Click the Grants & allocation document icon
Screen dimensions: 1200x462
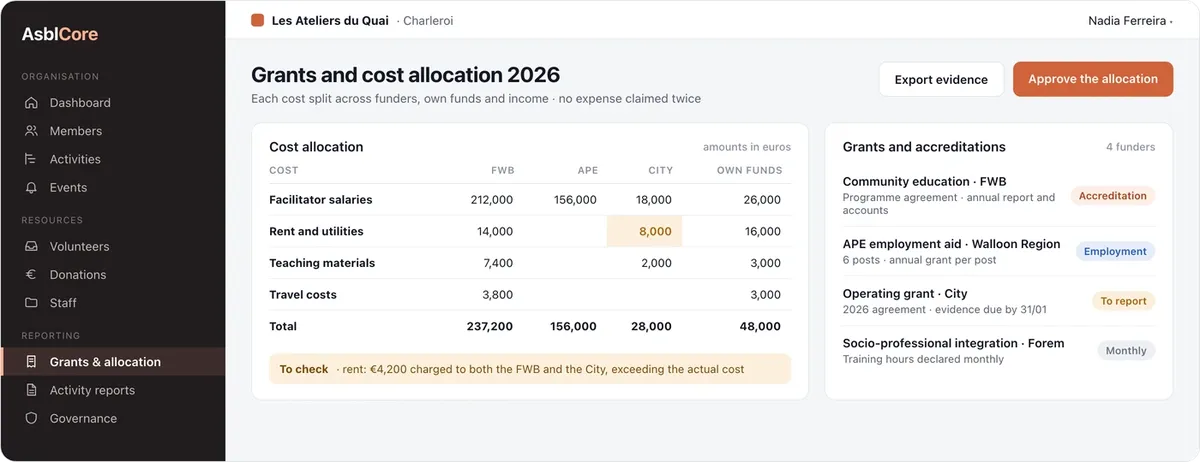pos(31,362)
